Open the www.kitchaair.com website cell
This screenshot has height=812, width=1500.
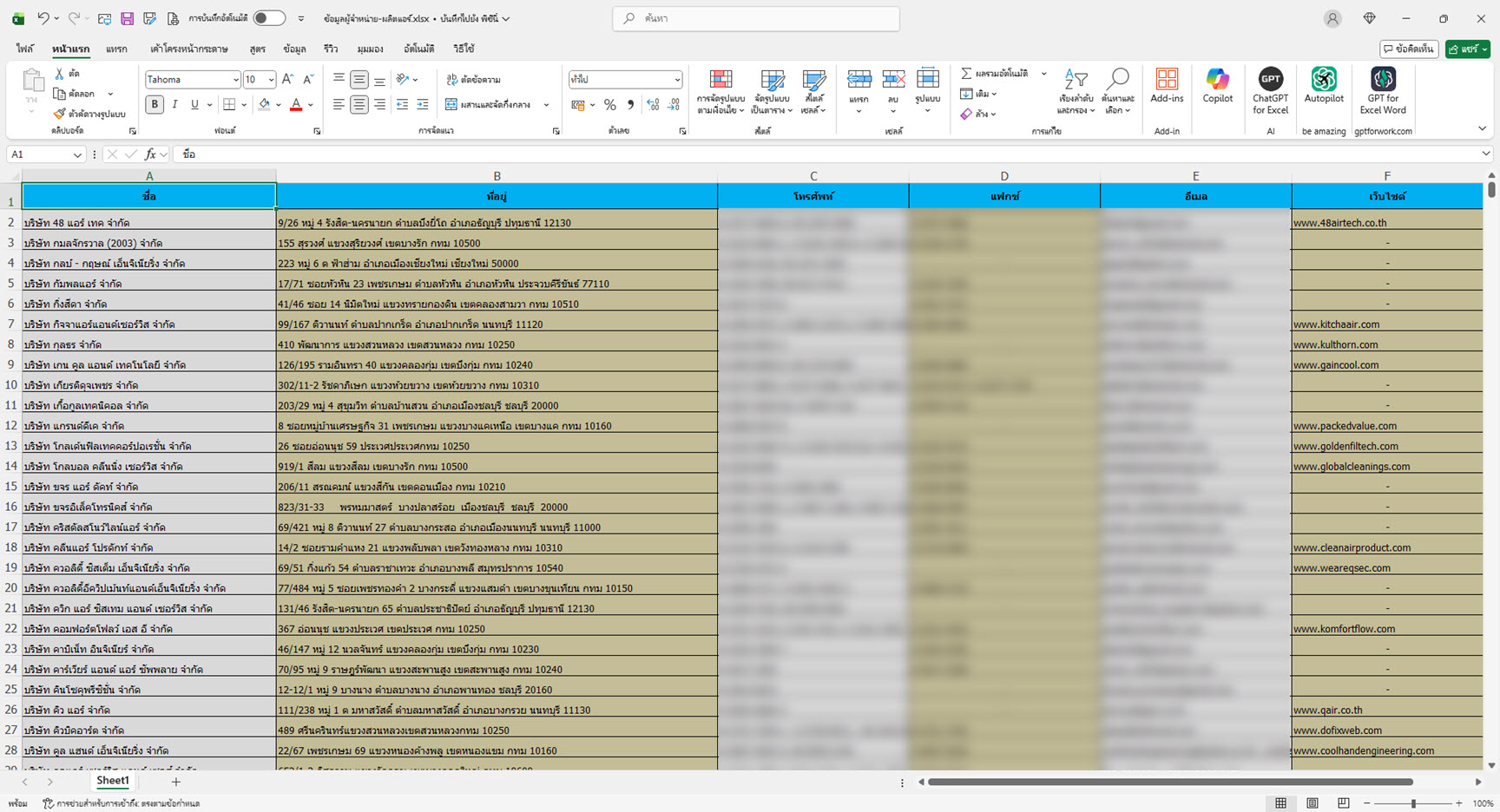tap(1336, 324)
